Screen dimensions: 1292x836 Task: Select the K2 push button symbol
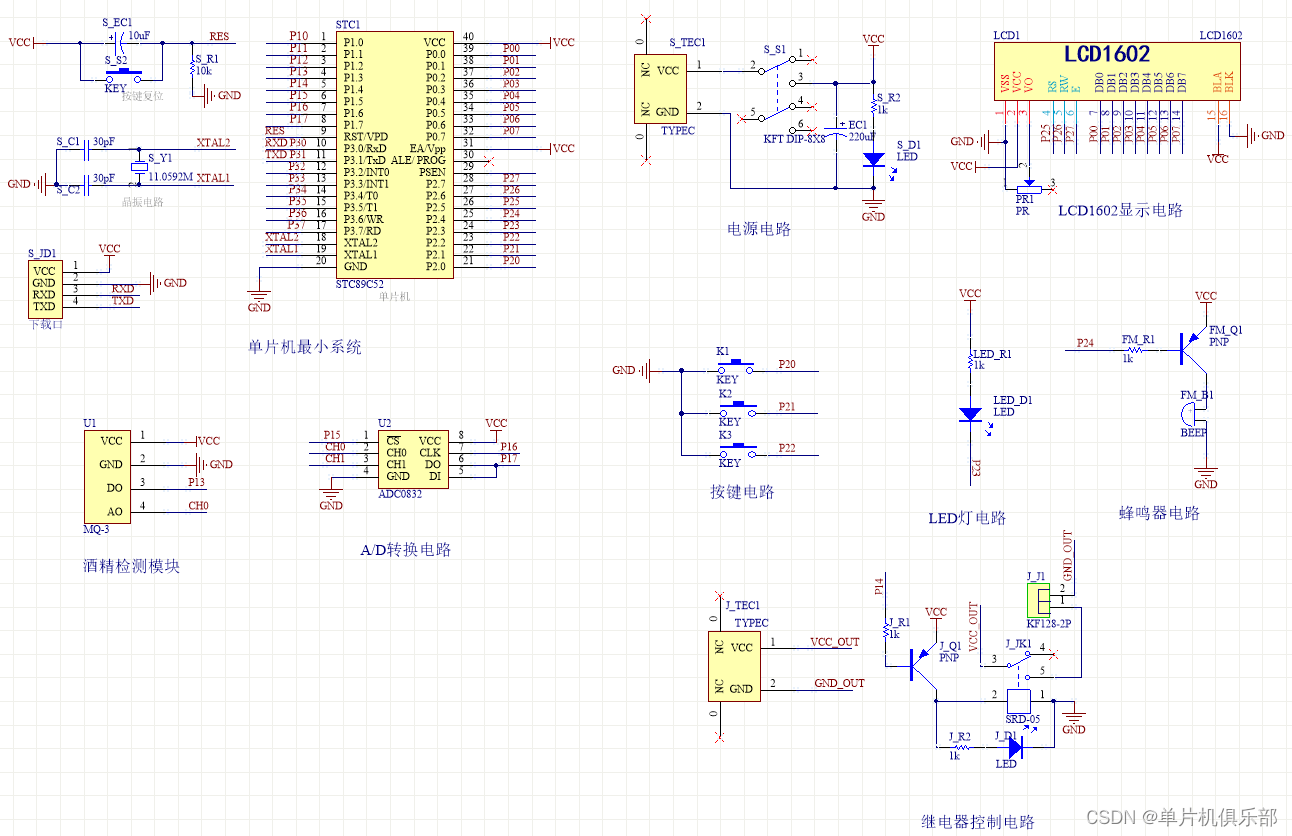pyautogui.click(x=736, y=408)
